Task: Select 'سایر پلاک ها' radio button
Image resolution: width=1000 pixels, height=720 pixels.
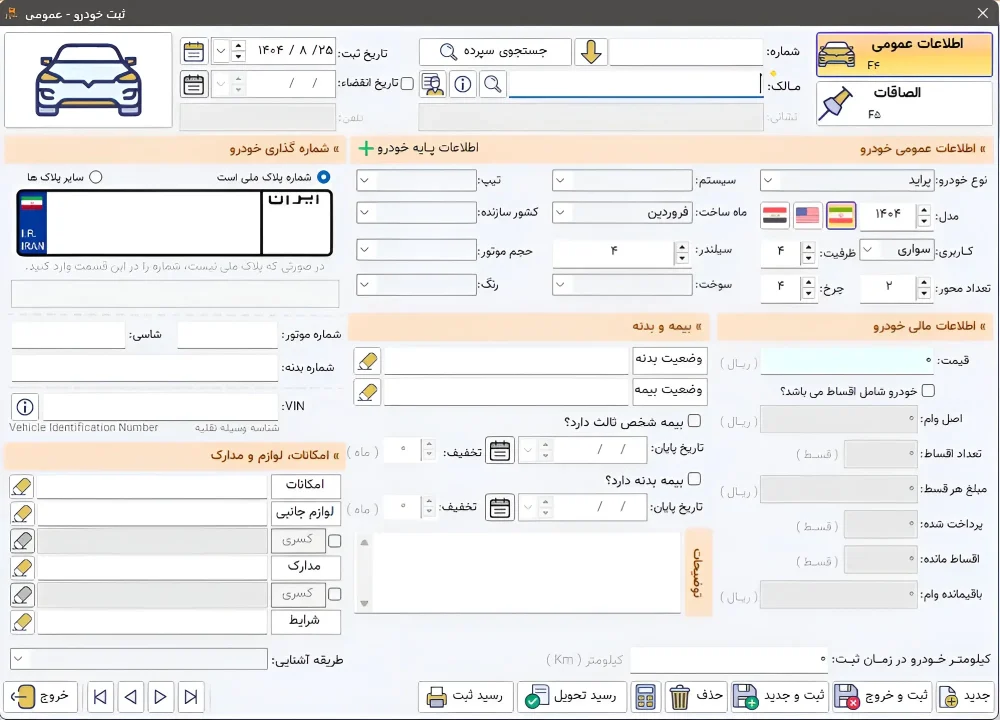Action: click(x=96, y=177)
